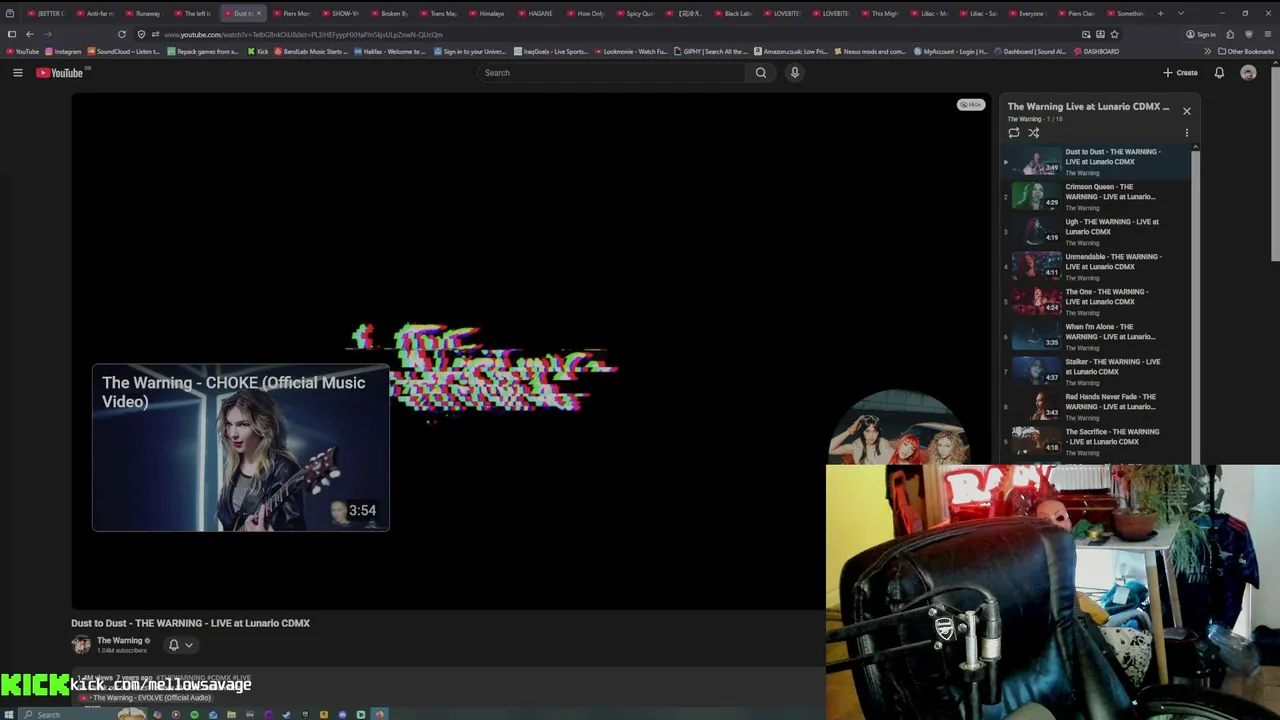Click the search magnifier button
This screenshot has width=1280, height=720.
[x=761, y=72]
